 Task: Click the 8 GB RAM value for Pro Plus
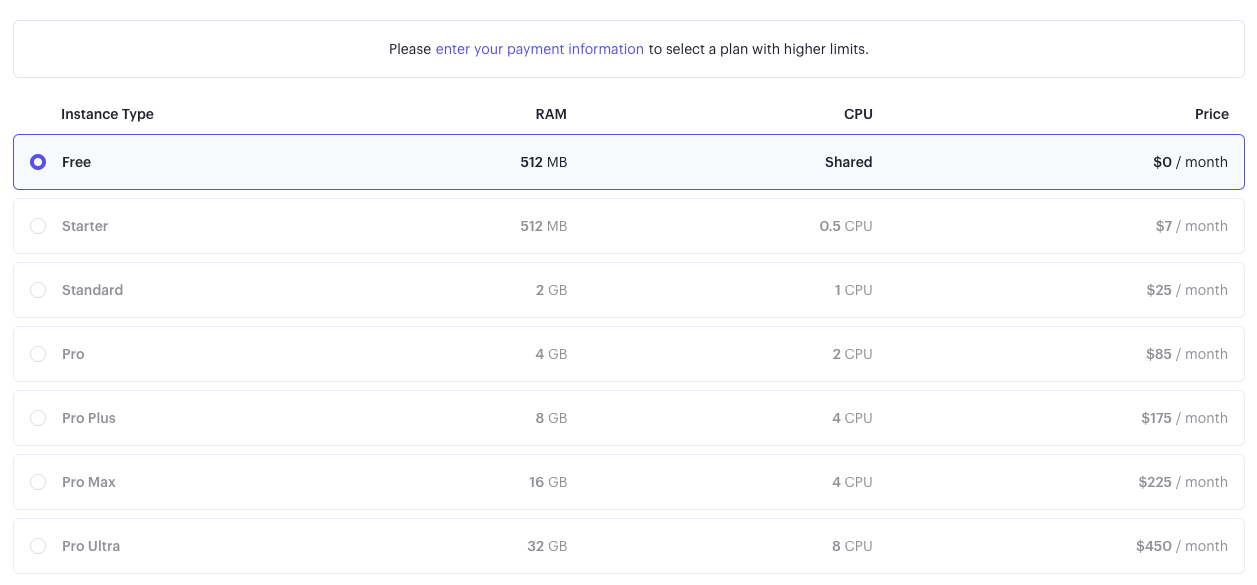tap(551, 418)
